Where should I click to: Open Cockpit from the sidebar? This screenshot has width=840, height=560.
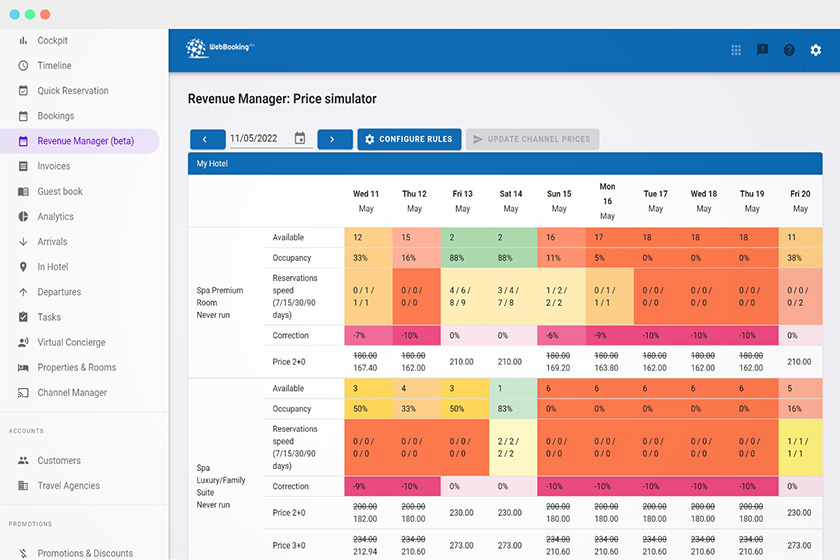52,40
